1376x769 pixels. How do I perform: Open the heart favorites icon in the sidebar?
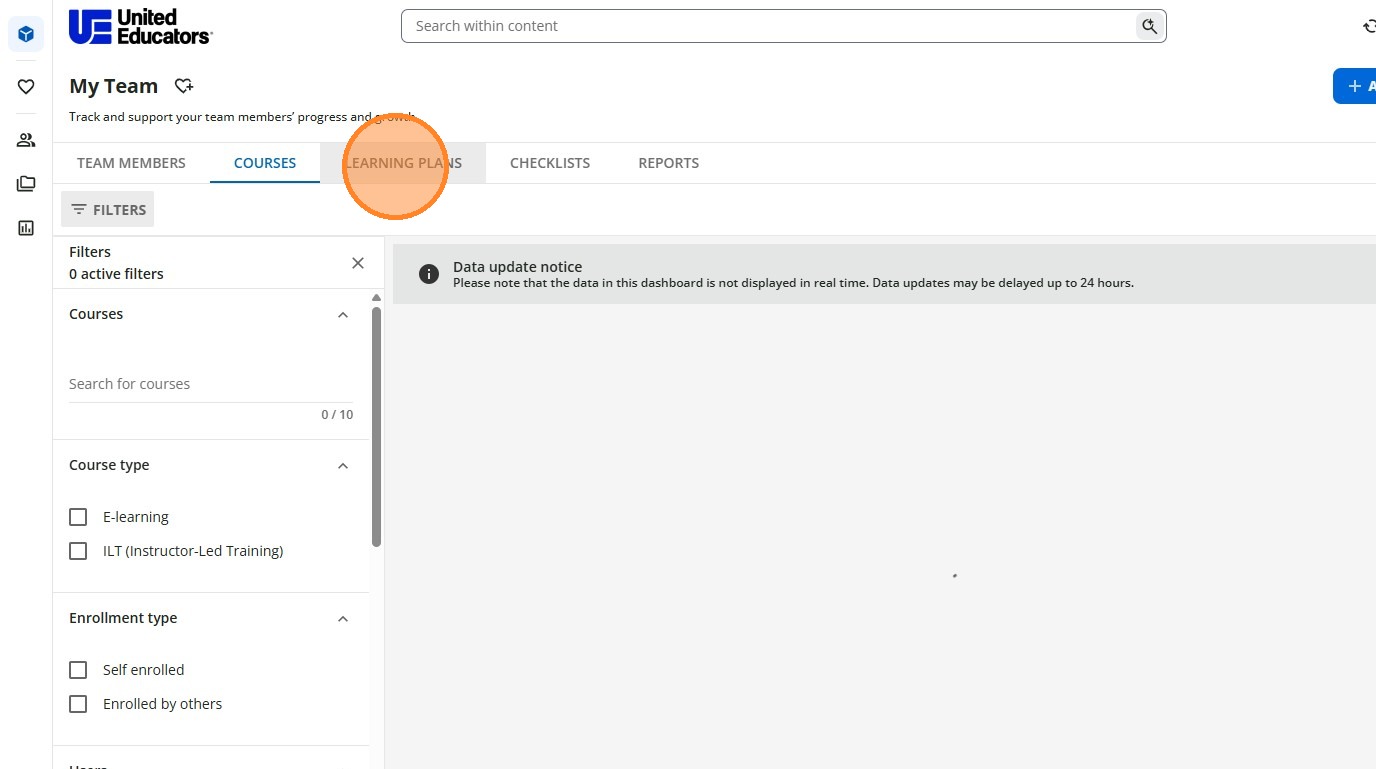coord(26,87)
